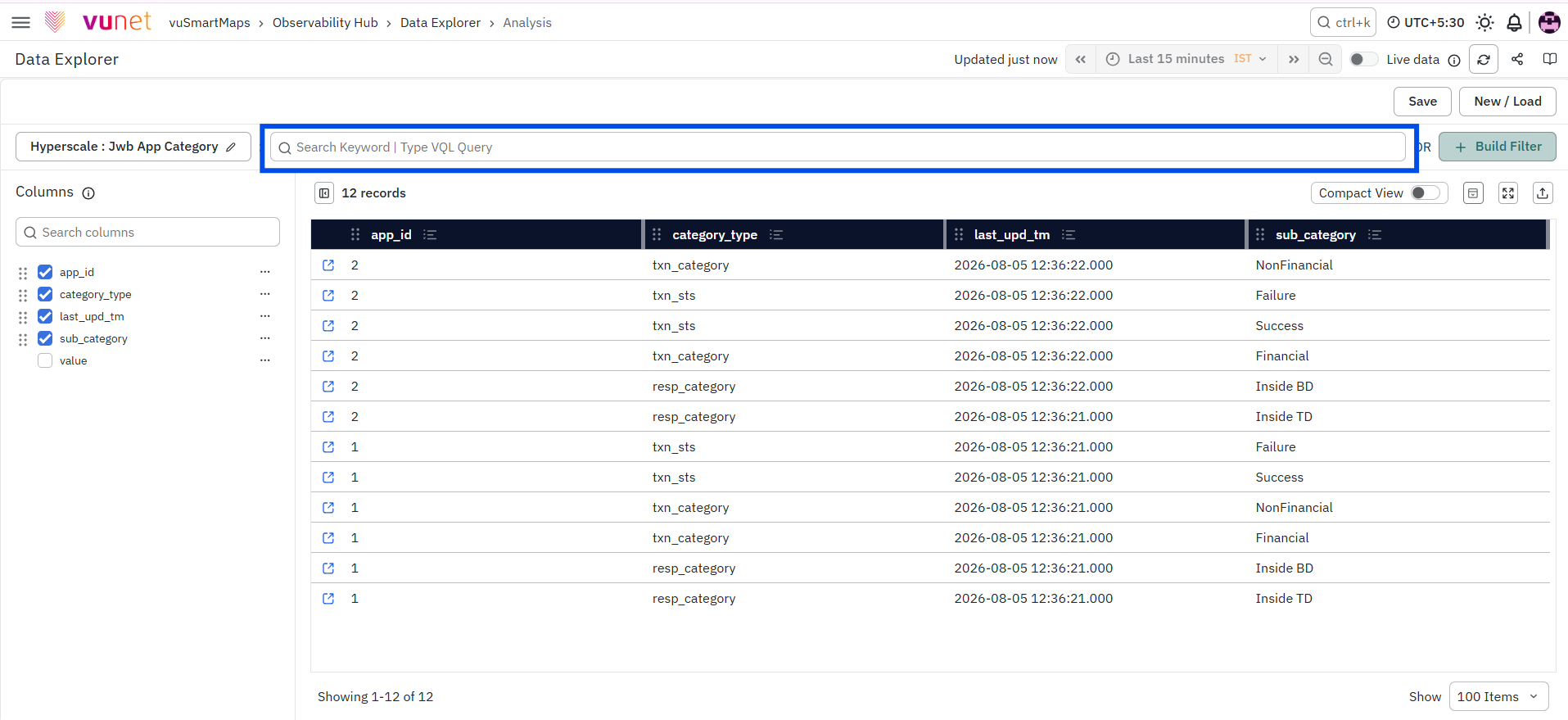Image resolution: width=1568 pixels, height=720 pixels.
Task: Click the drag handle on the category_type header
Action: point(657,234)
